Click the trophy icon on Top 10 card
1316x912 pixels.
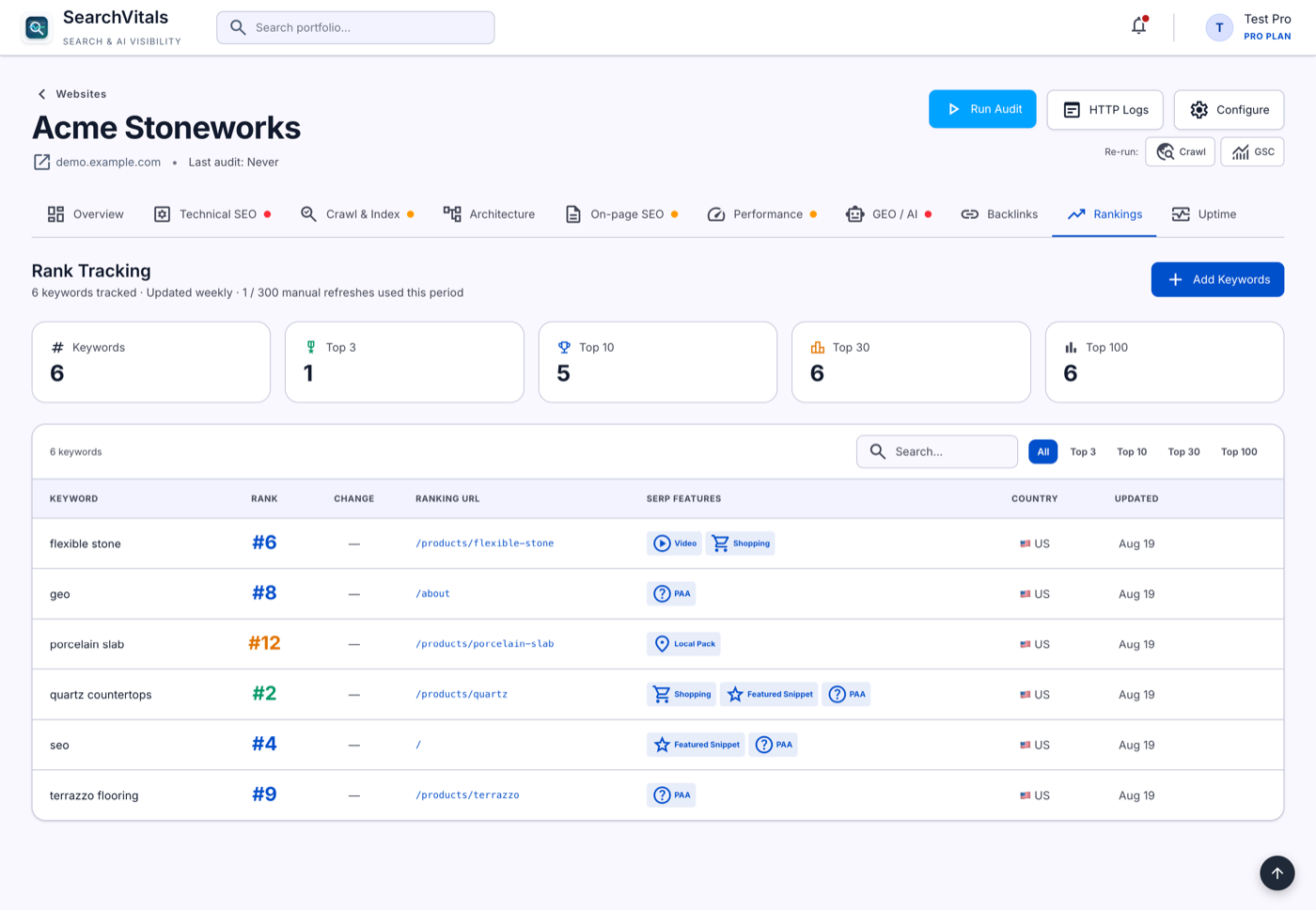(x=564, y=347)
